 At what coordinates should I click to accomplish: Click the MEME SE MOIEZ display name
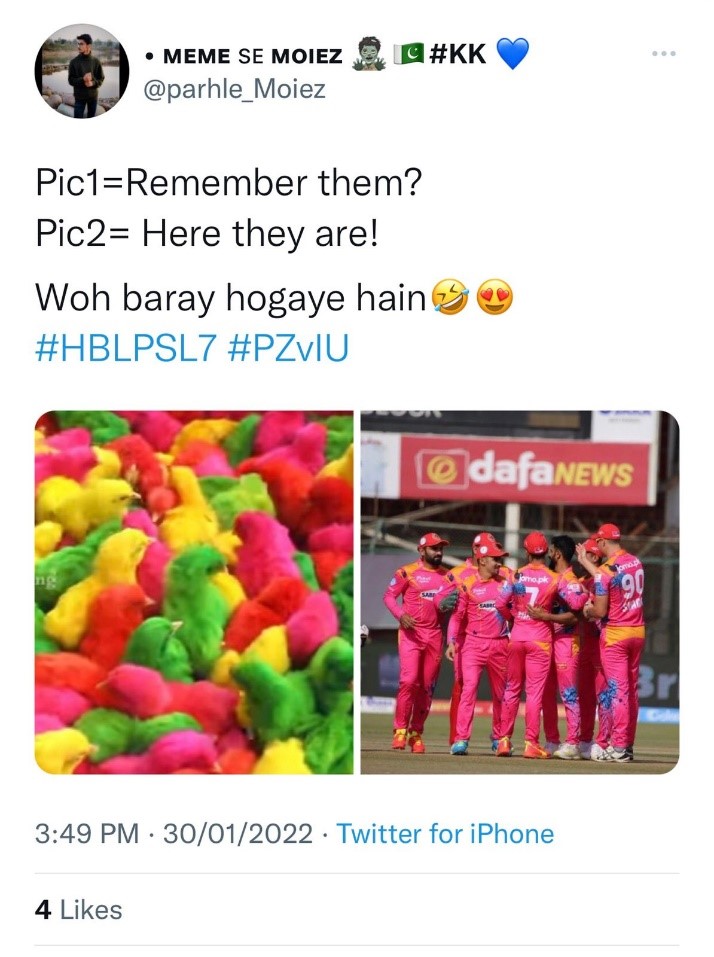pyautogui.click(x=253, y=56)
